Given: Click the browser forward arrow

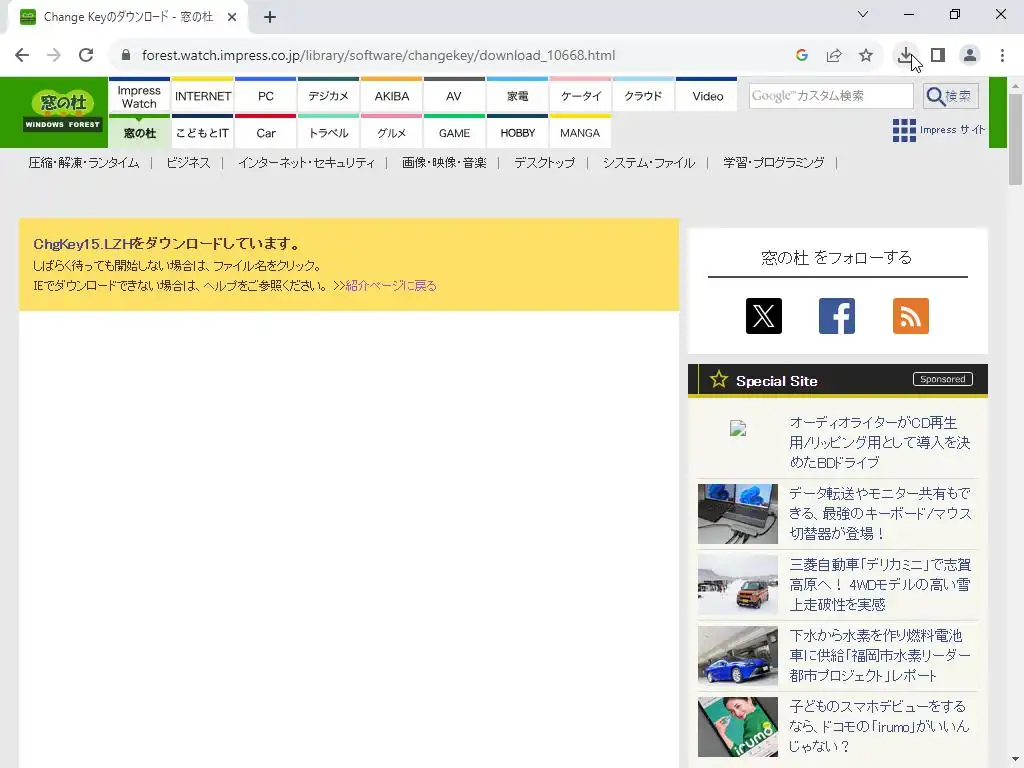Looking at the screenshot, I should 54,56.
